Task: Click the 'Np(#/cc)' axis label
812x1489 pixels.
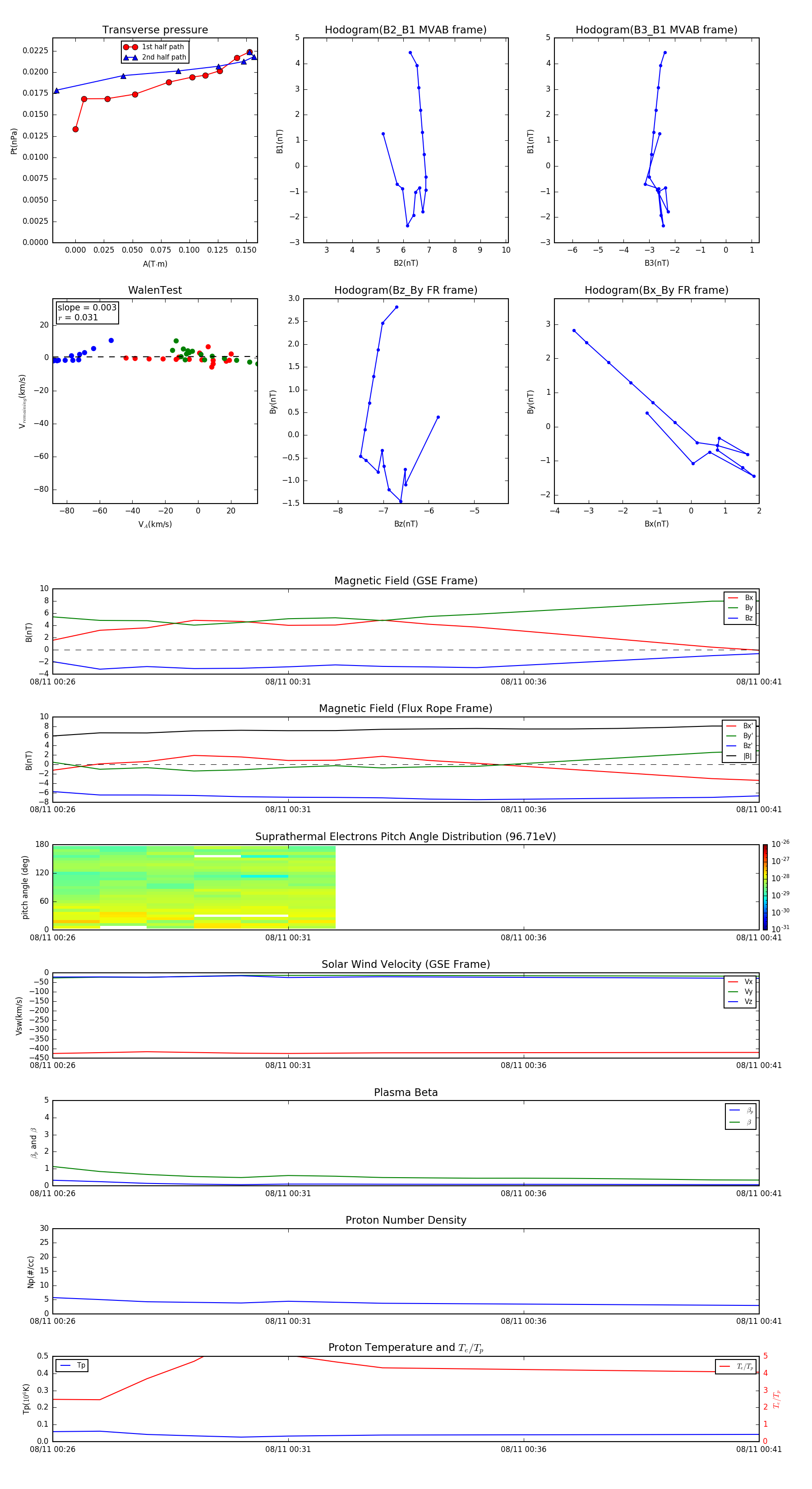Action: click(x=31, y=1272)
